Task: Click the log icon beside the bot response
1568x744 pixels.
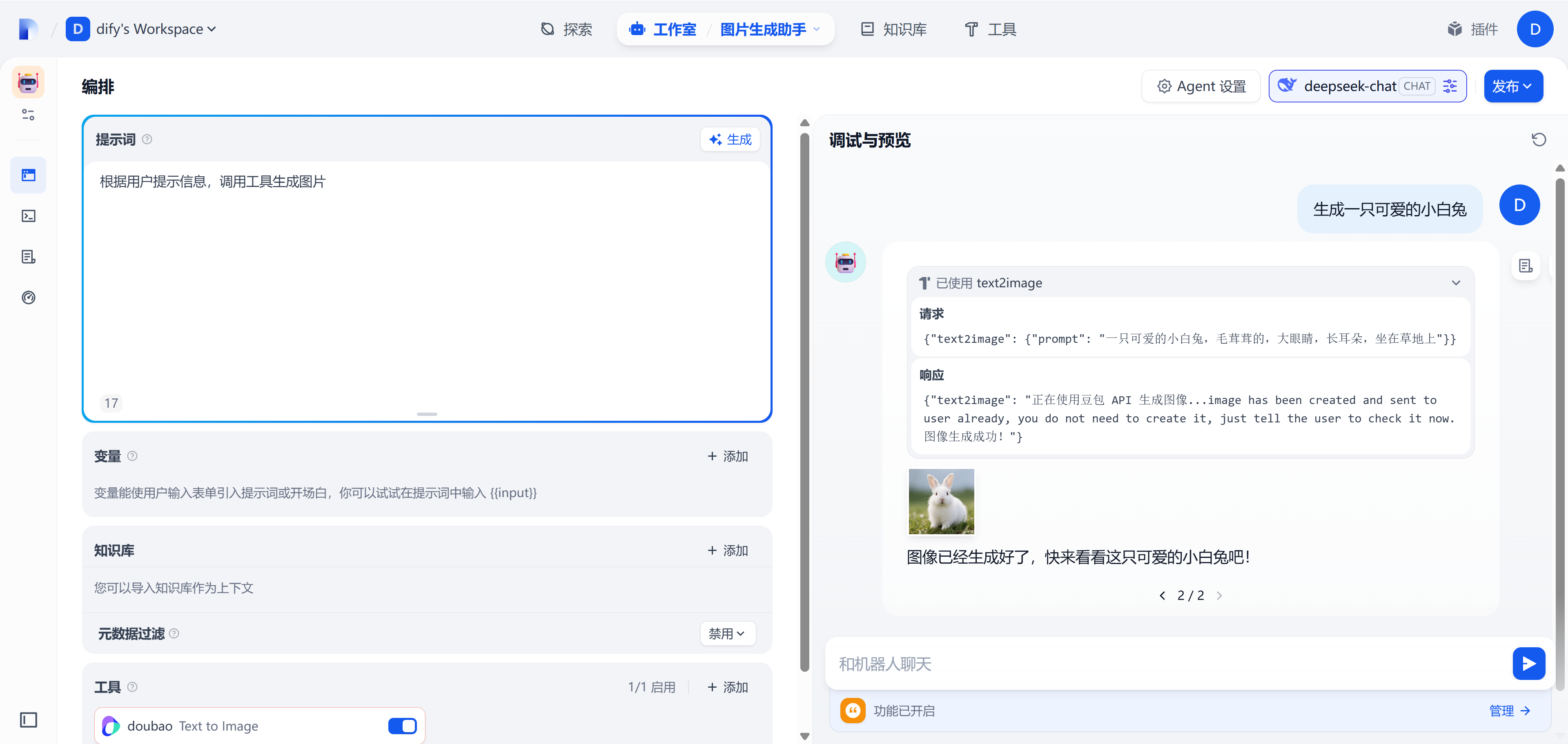Action: [x=1526, y=266]
